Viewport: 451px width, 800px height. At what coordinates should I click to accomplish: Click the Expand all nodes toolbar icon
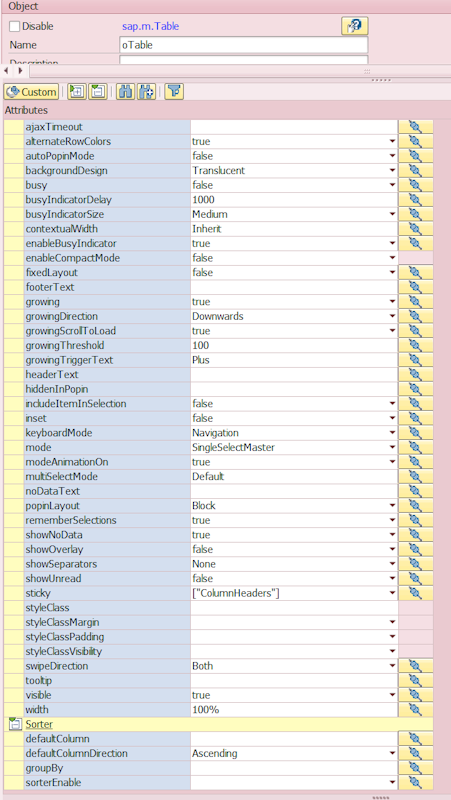(x=77, y=92)
